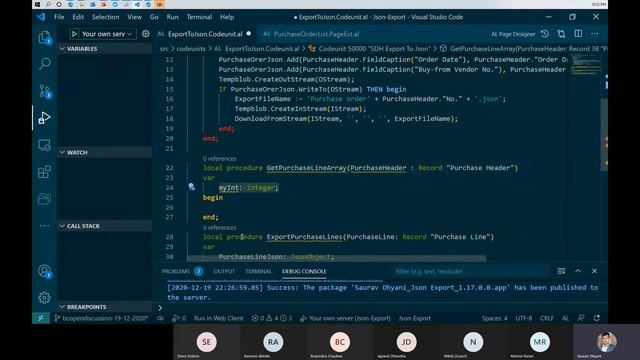Open changes compare icon in editor toolbar
Viewport: 640px width, 360px height.
561,34
